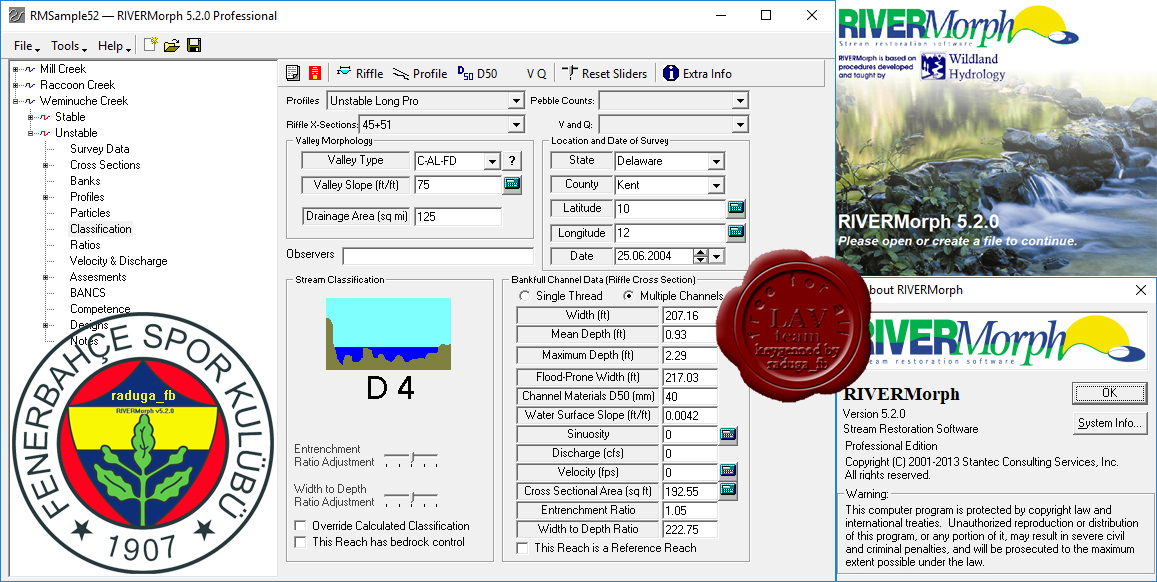Open file using the folder icon

pyautogui.click(x=172, y=46)
